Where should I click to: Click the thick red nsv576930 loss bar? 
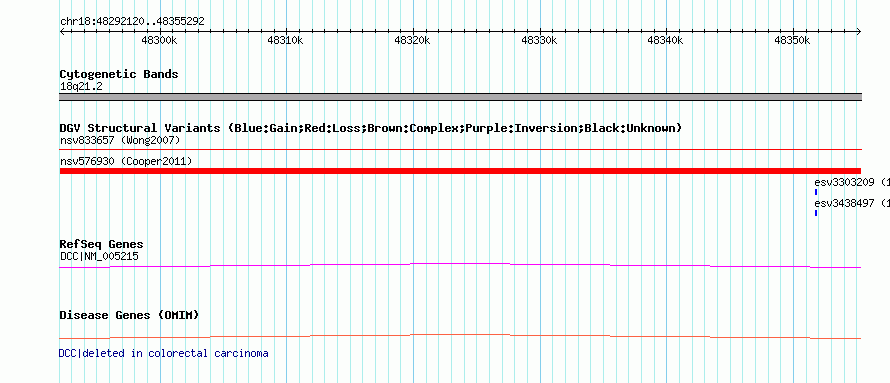click(x=460, y=171)
